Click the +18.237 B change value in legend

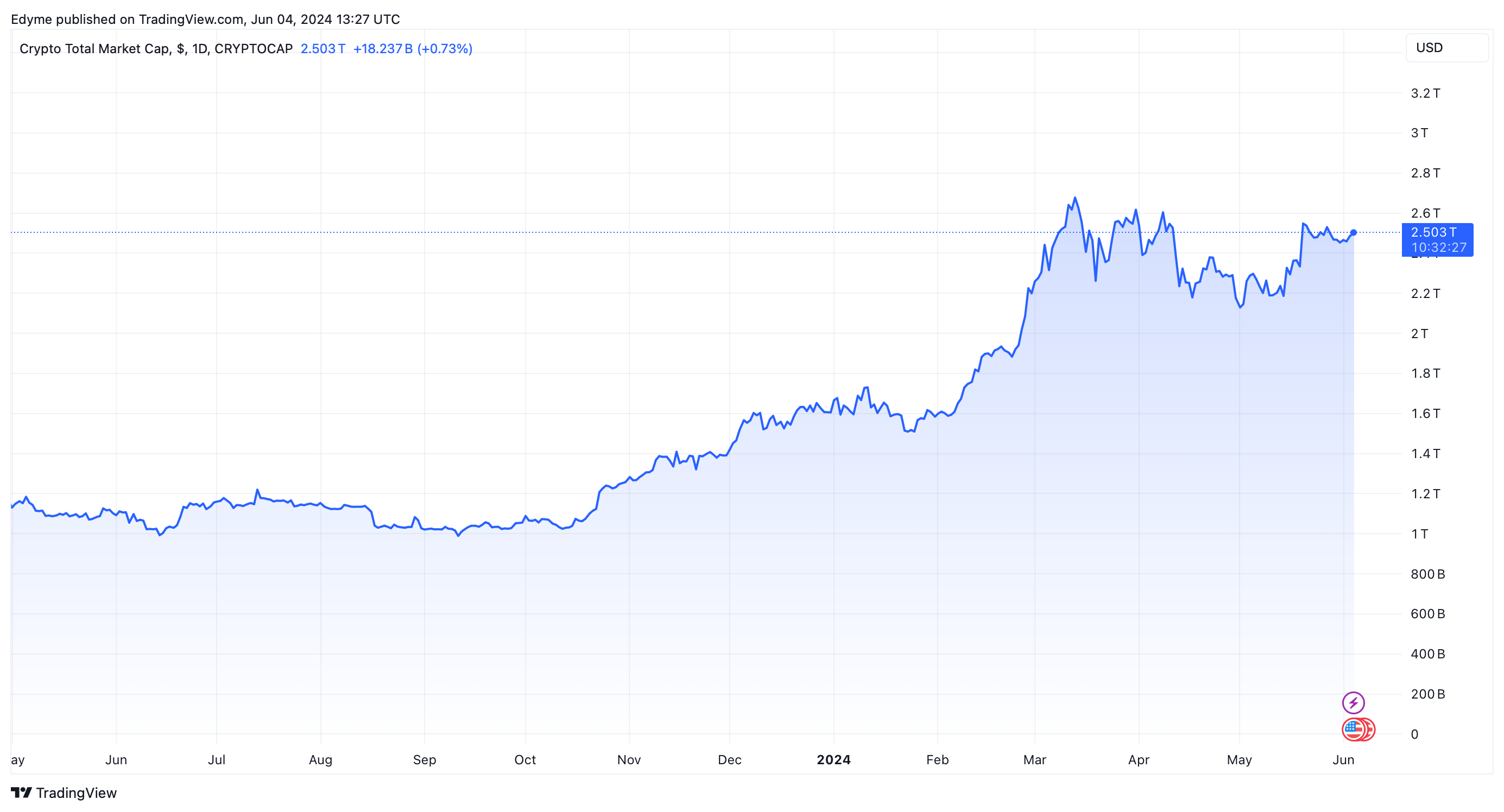(382, 48)
